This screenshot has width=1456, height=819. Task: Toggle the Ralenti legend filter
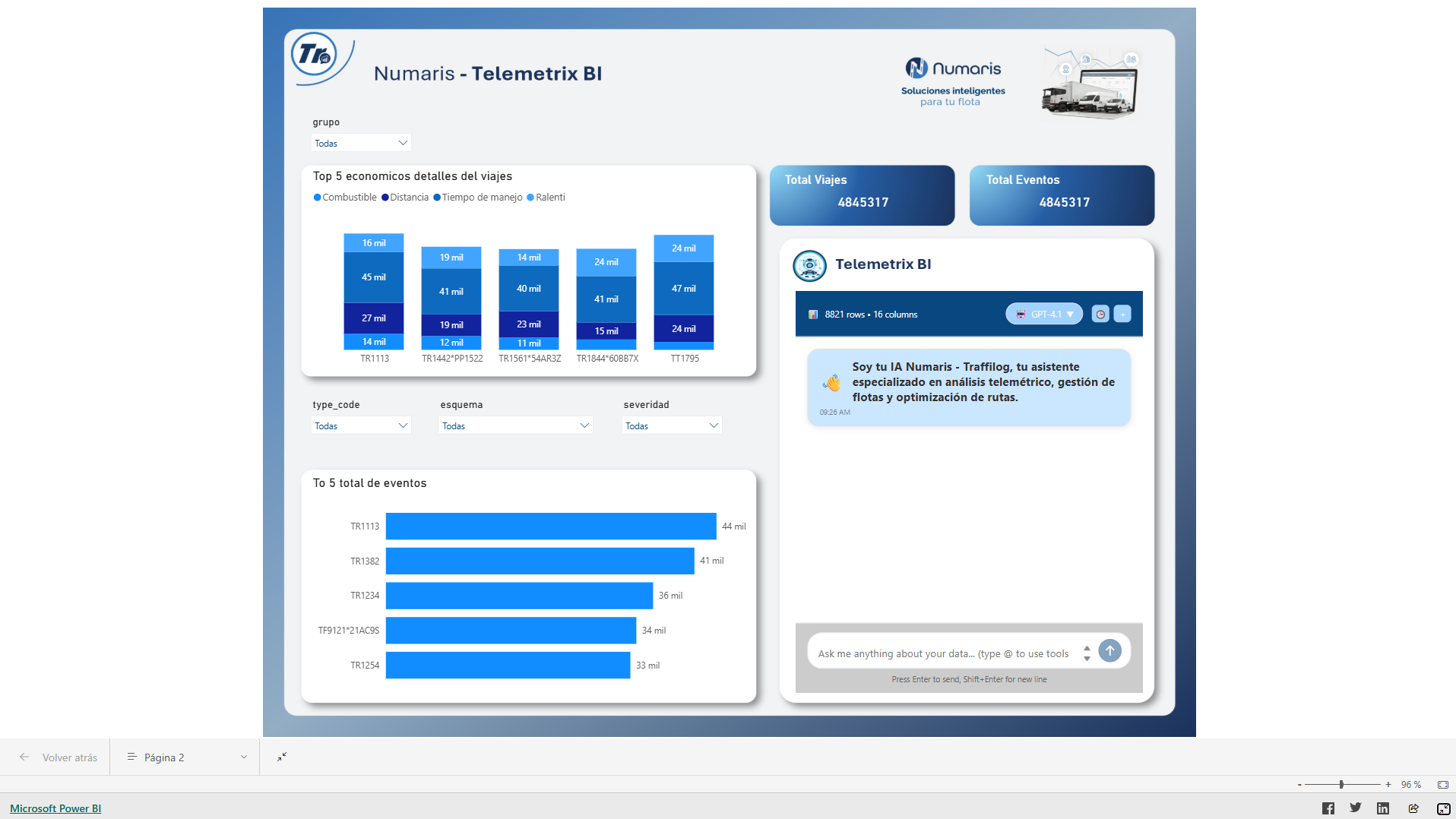click(x=546, y=197)
